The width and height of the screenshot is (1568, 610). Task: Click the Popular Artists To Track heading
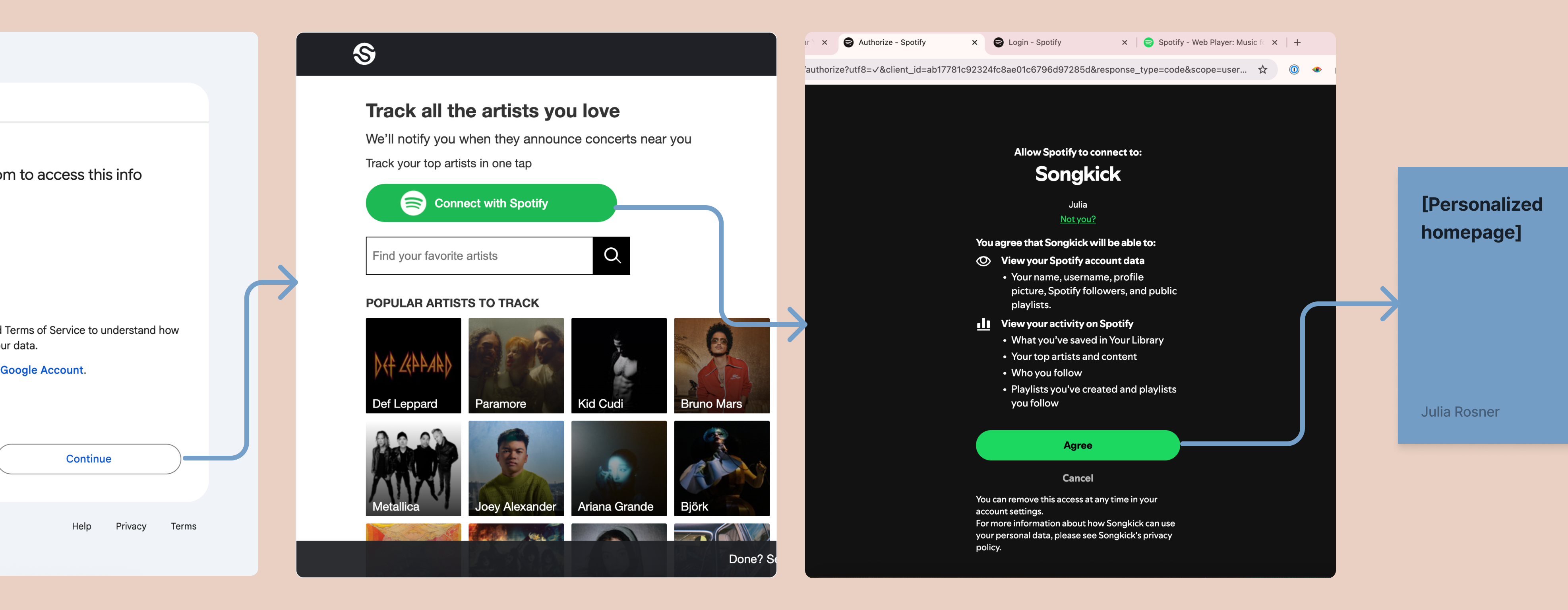click(452, 303)
